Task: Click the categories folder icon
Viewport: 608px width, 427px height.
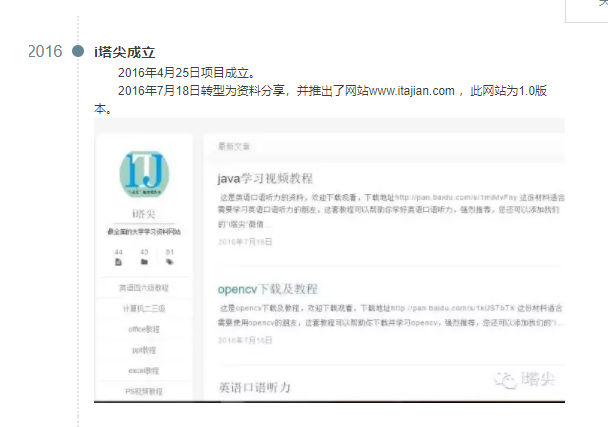Action: tap(144, 262)
